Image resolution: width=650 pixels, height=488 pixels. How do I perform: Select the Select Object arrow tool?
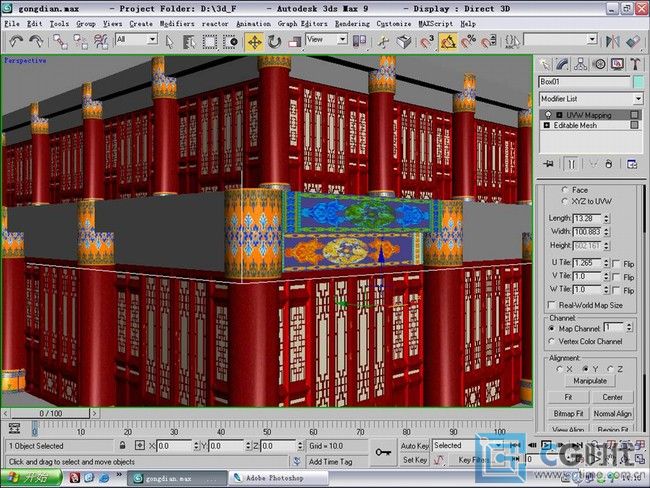169,41
